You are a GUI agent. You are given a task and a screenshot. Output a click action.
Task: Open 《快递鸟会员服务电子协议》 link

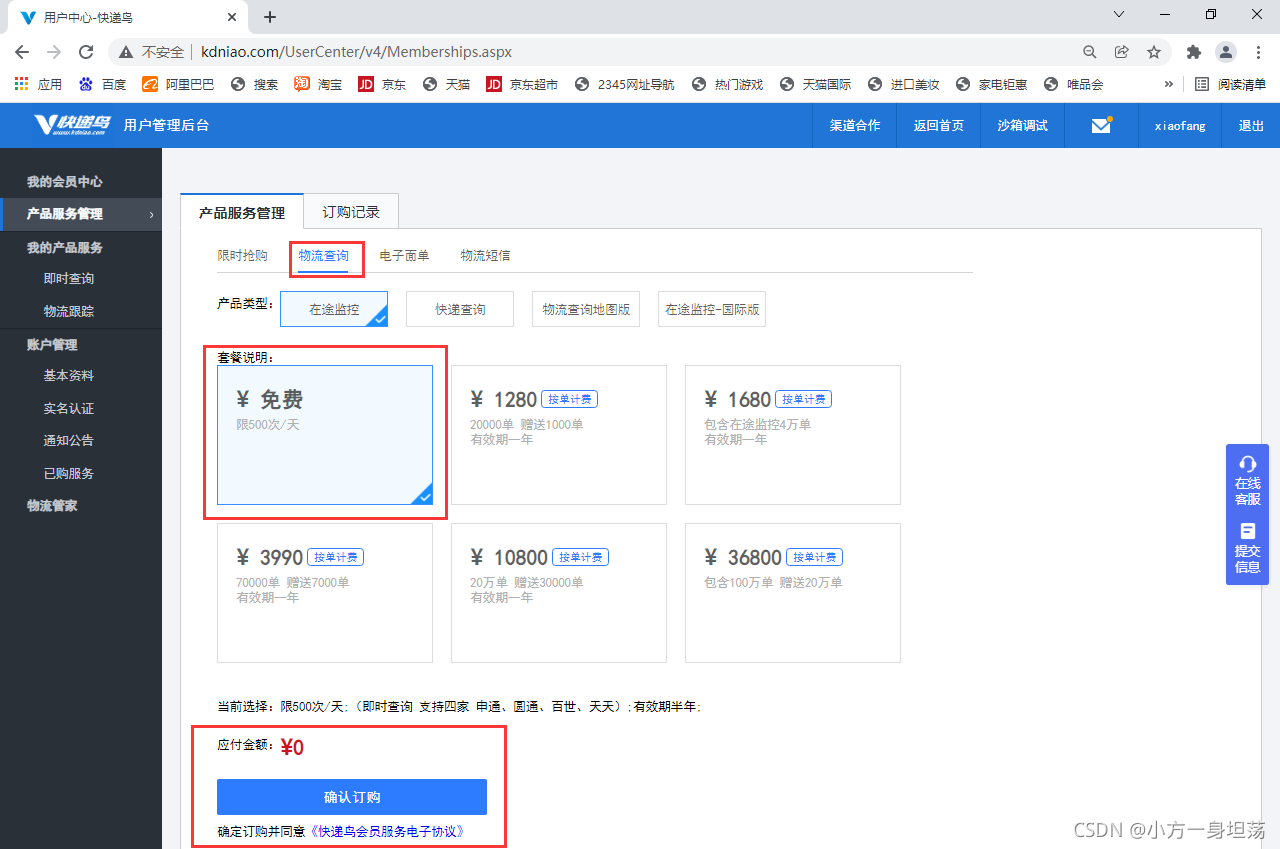(387, 831)
